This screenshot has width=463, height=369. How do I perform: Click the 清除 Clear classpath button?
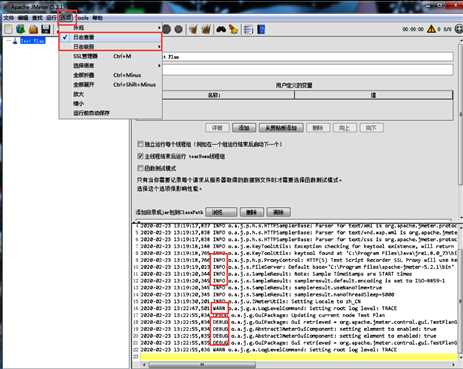point(278,212)
